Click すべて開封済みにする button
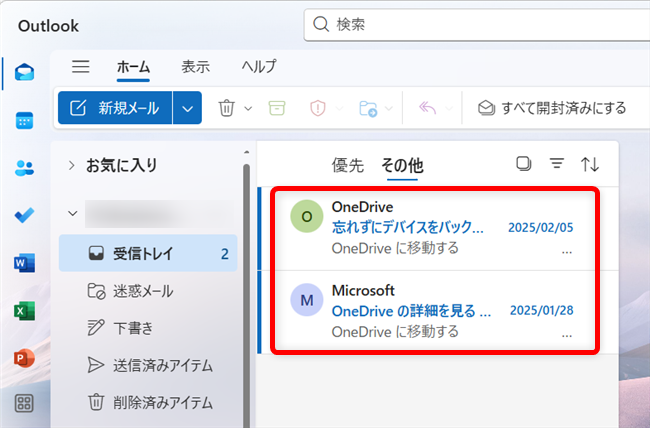This screenshot has width=650, height=428. point(552,108)
